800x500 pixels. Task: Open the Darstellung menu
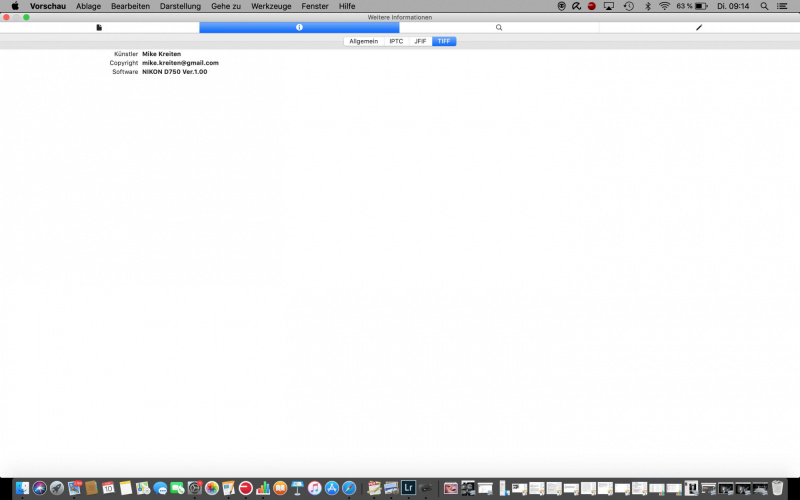[x=180, y=6]
